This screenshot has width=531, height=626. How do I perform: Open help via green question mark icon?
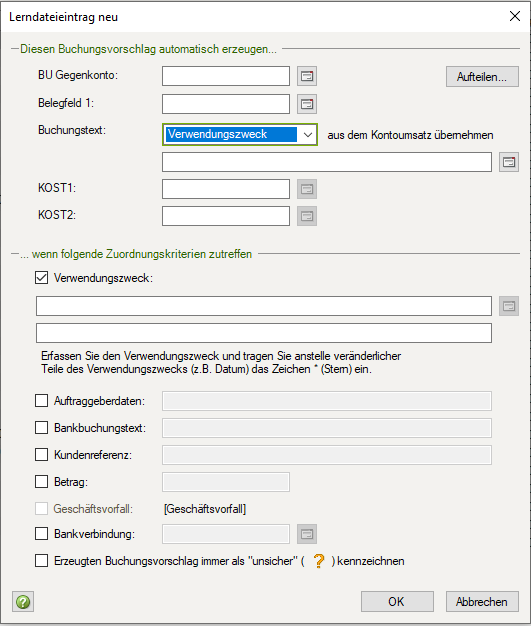click(23, 601)
